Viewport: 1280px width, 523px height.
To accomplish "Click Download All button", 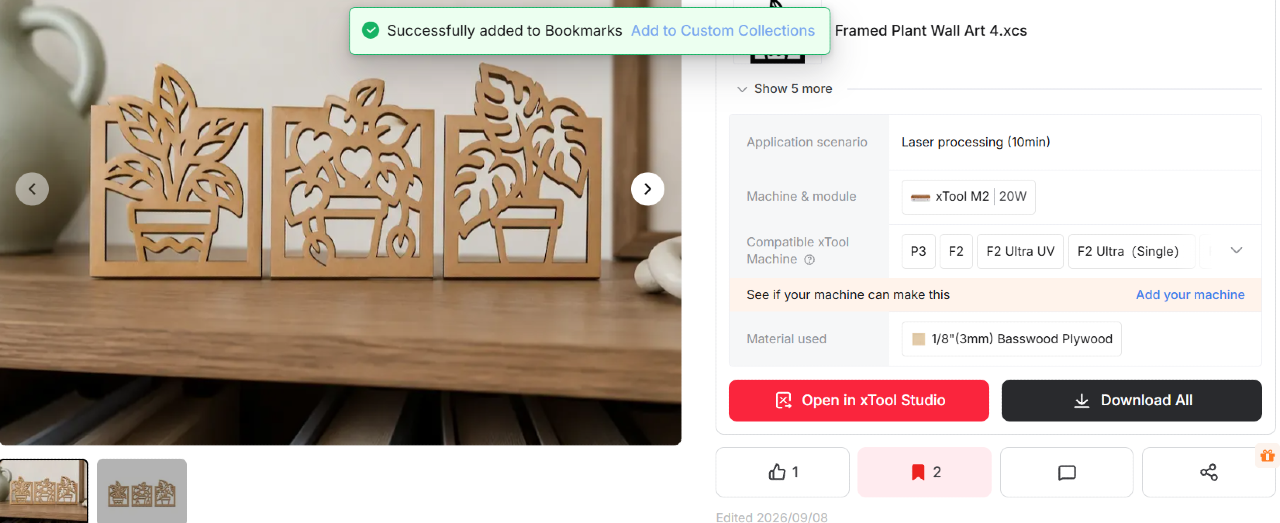I will pos(1132,400).
